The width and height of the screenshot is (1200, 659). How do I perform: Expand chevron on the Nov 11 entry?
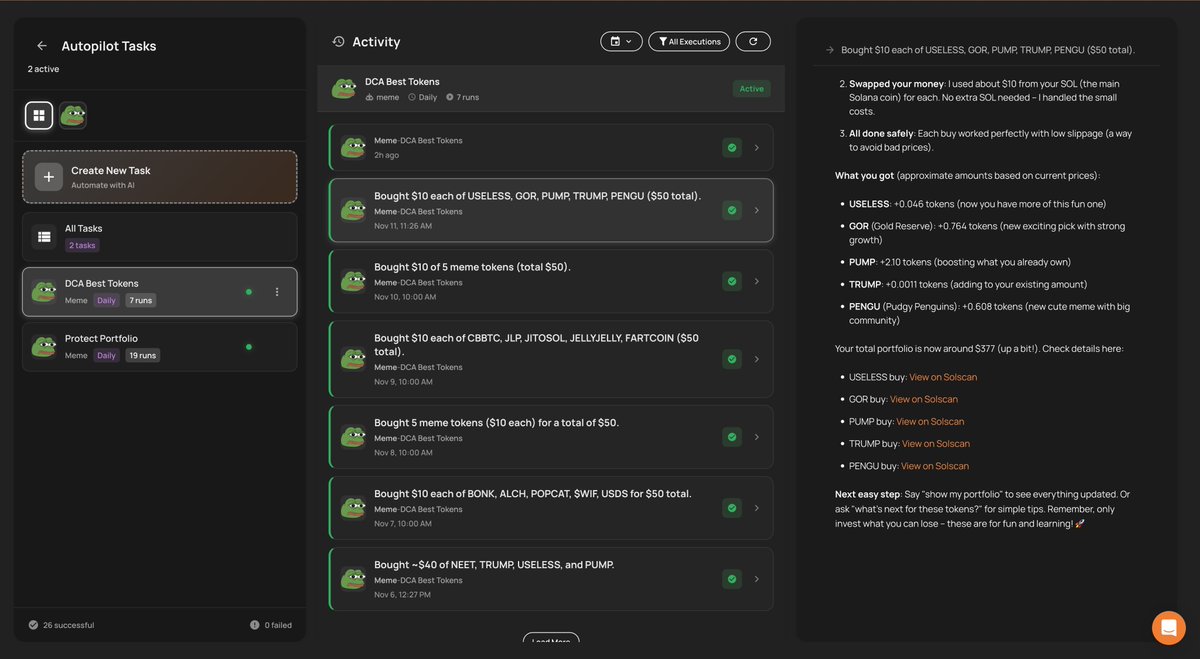click(x=757, y=210)
